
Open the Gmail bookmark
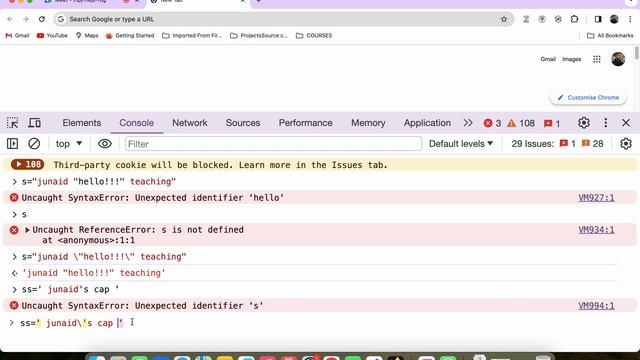(18, 36)
